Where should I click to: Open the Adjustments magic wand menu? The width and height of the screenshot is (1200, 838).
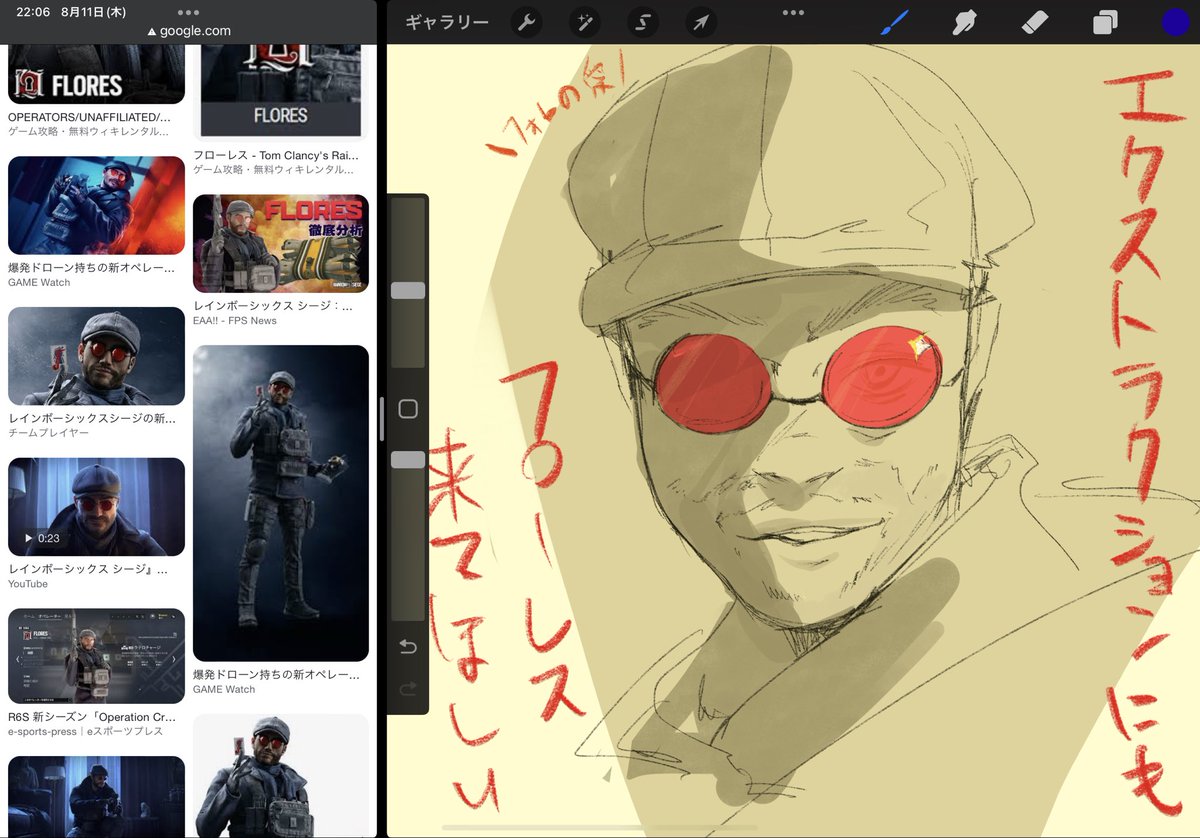[x=584, y=22]
